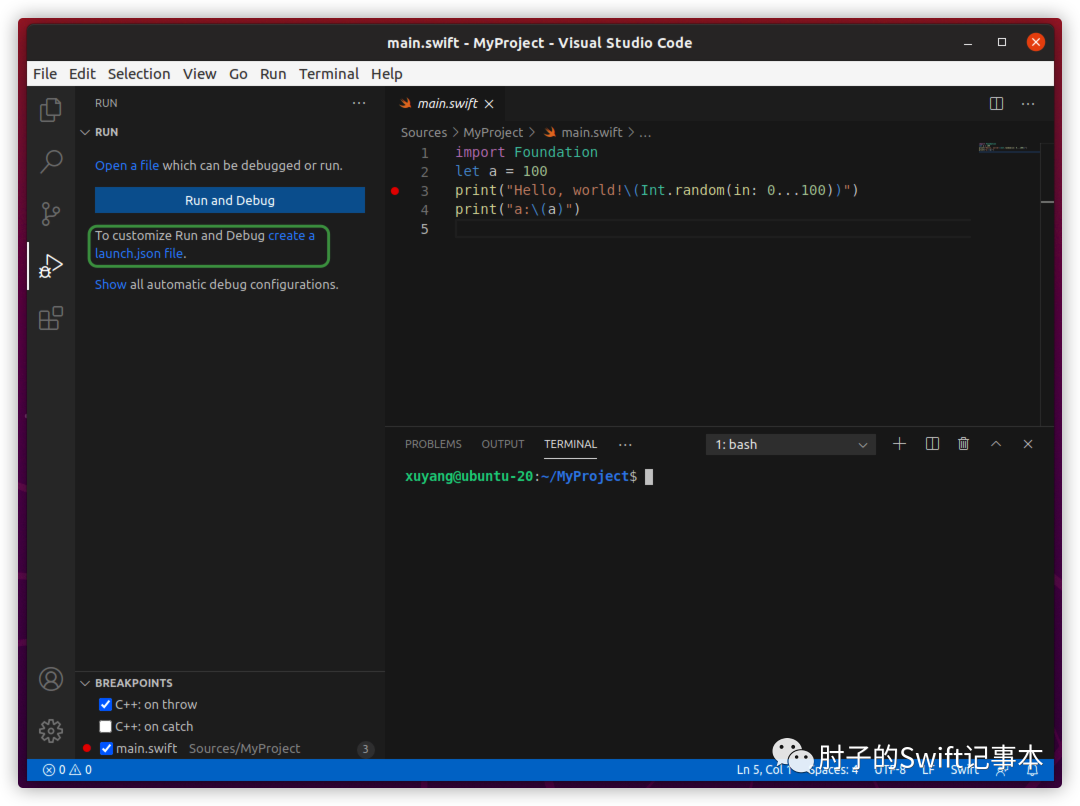Disable the main.swift breakpoint checkbox
The width and height of the screenshot is (1080, 806).
click(x=107, y=749)
